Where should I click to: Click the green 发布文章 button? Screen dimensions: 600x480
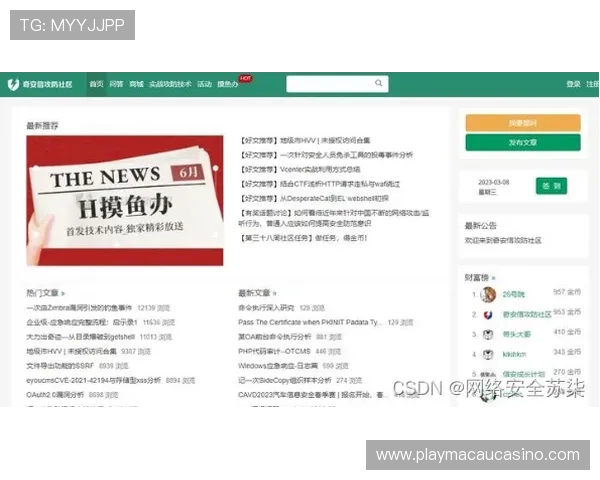pyautogui.click(x=523, y=142)
